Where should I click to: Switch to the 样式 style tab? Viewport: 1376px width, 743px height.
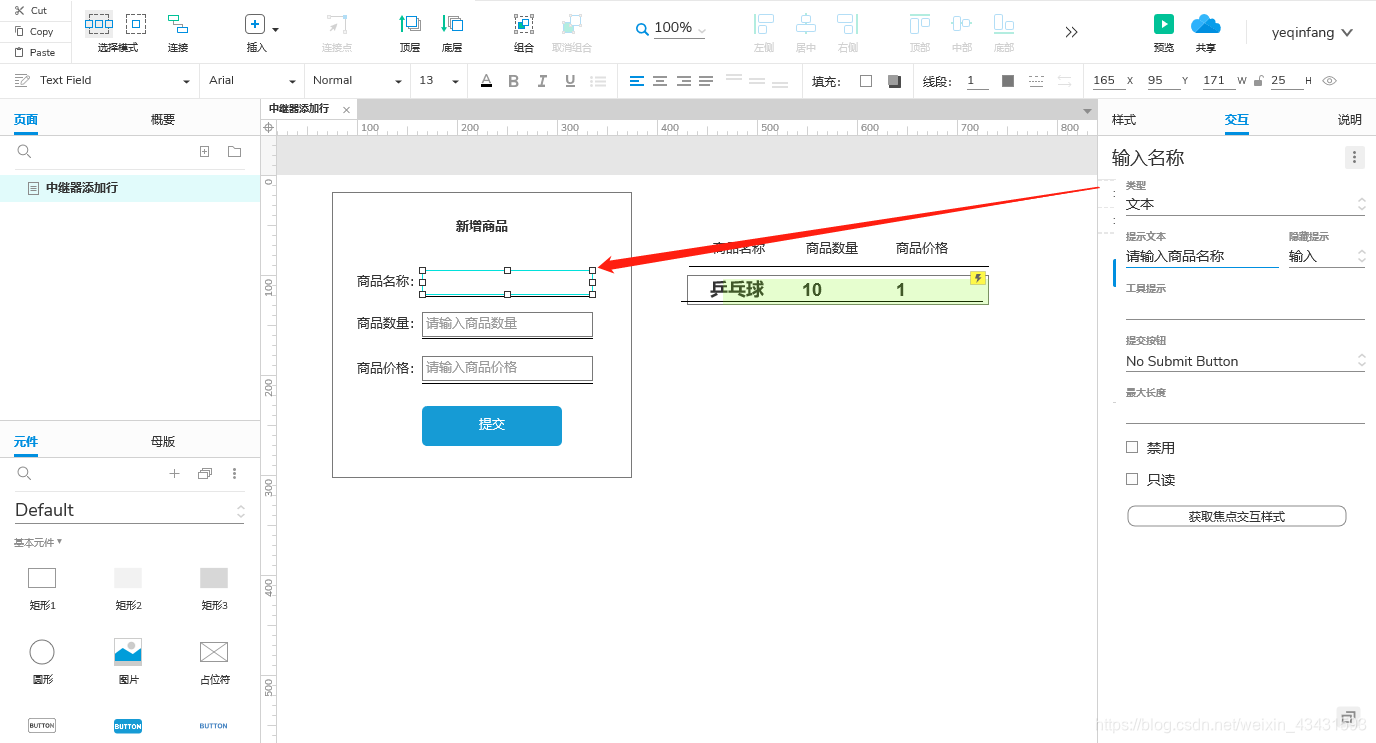tap(1124, 120)
